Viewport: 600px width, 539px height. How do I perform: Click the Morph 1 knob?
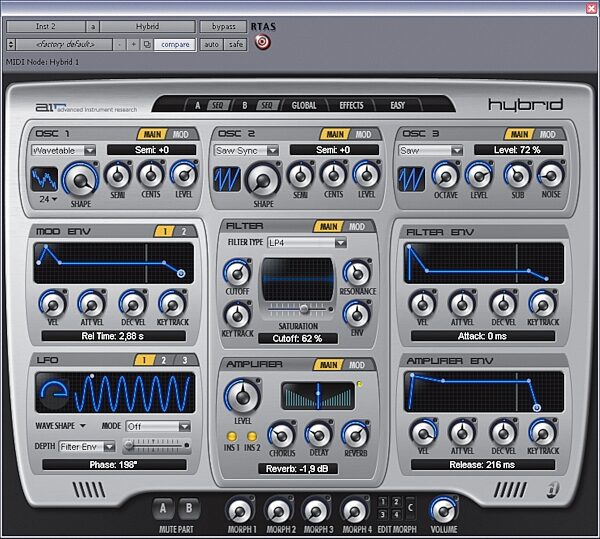(x=240, y=511)
